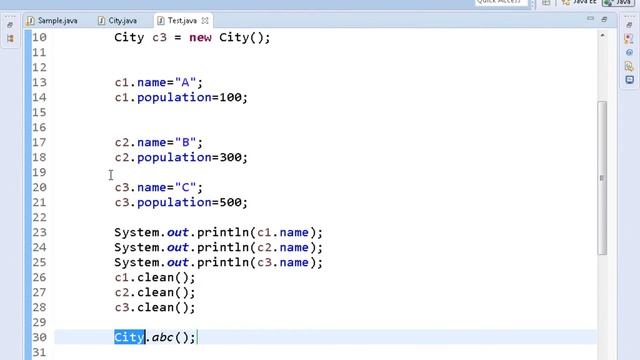Switch to the Java EE perspective
Viewport: 640px width, 360px height.
pos(579,2)
